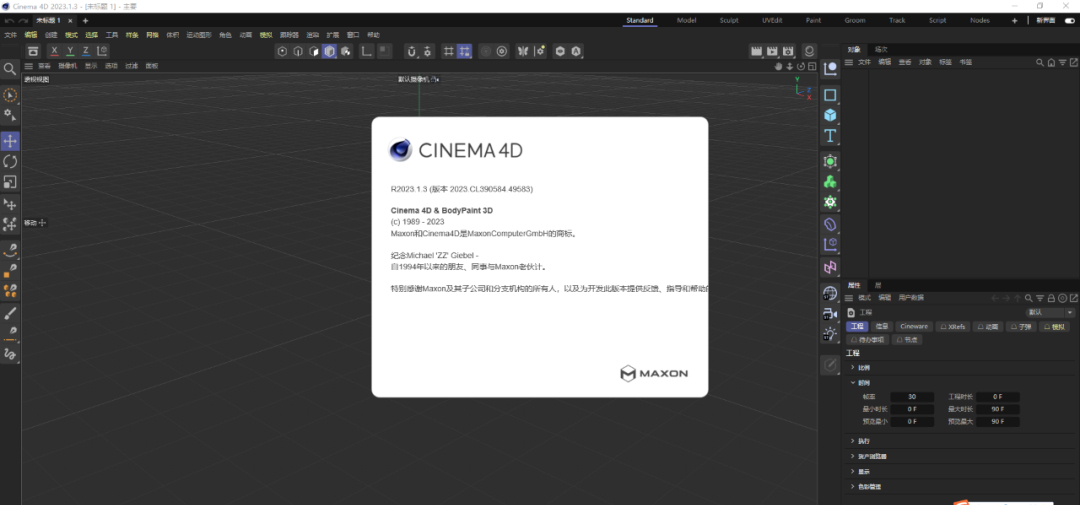Toggle the coordinate system icon beside Z
Image resolution: width=1080 pixels, height=505 pixels.
102,51
